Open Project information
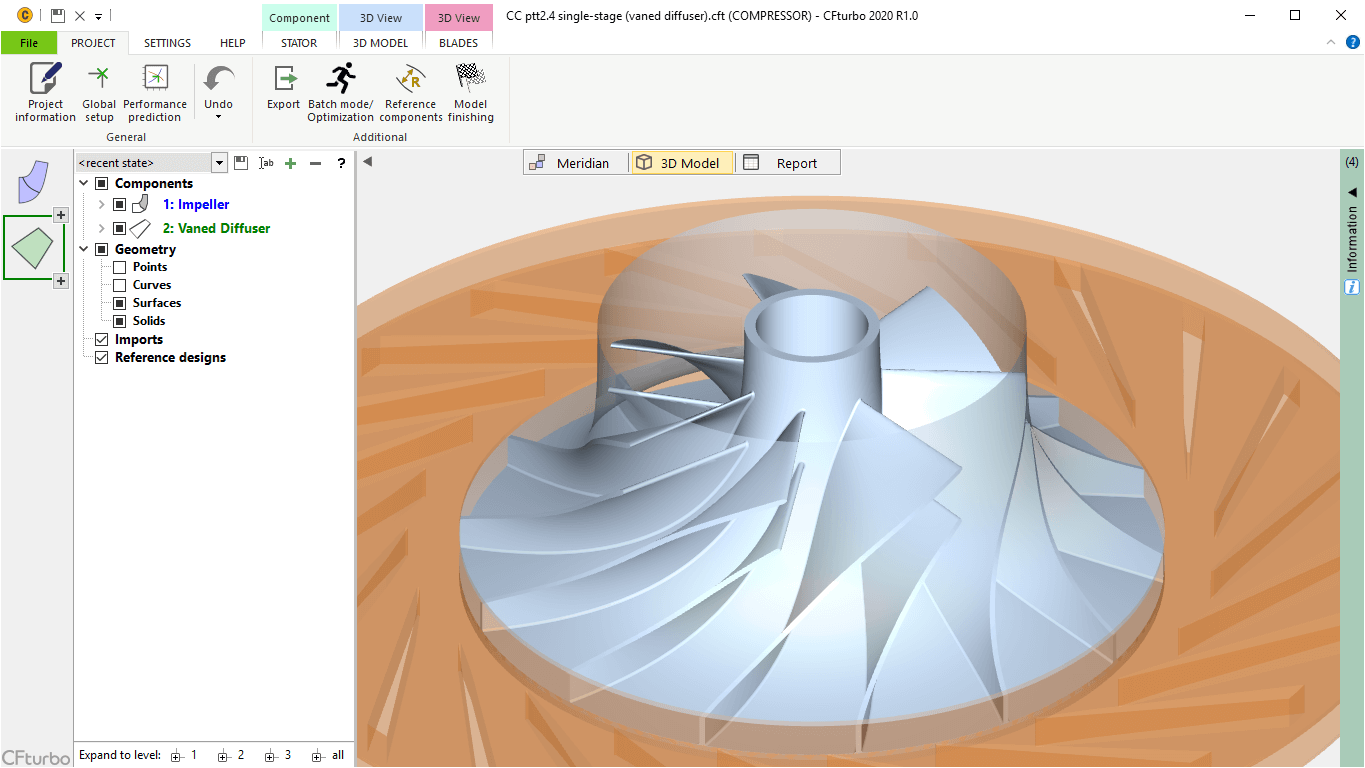Screen dimensions: 1365x768 coord(45,92)
